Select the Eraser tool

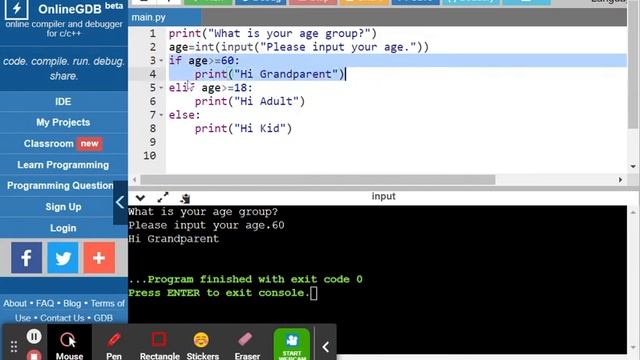247,346
